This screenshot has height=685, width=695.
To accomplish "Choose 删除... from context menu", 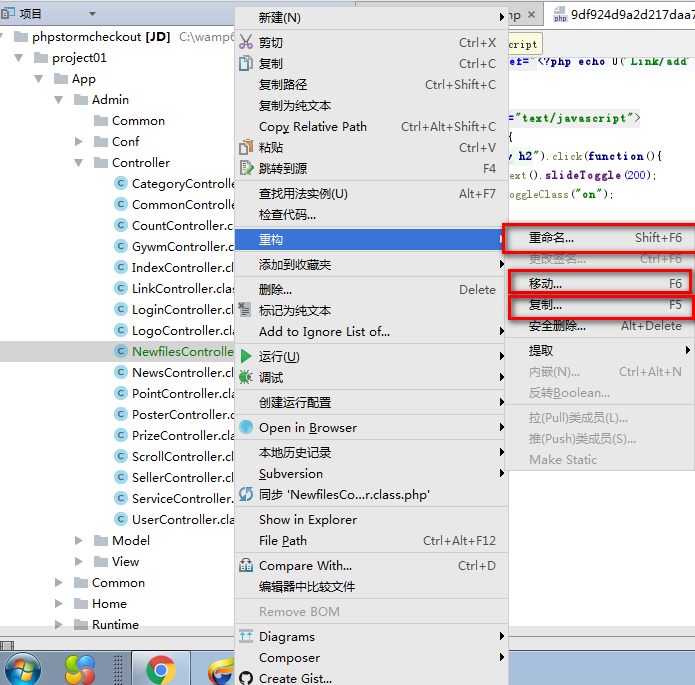I will pyautogui.click(x=371, y=290).
